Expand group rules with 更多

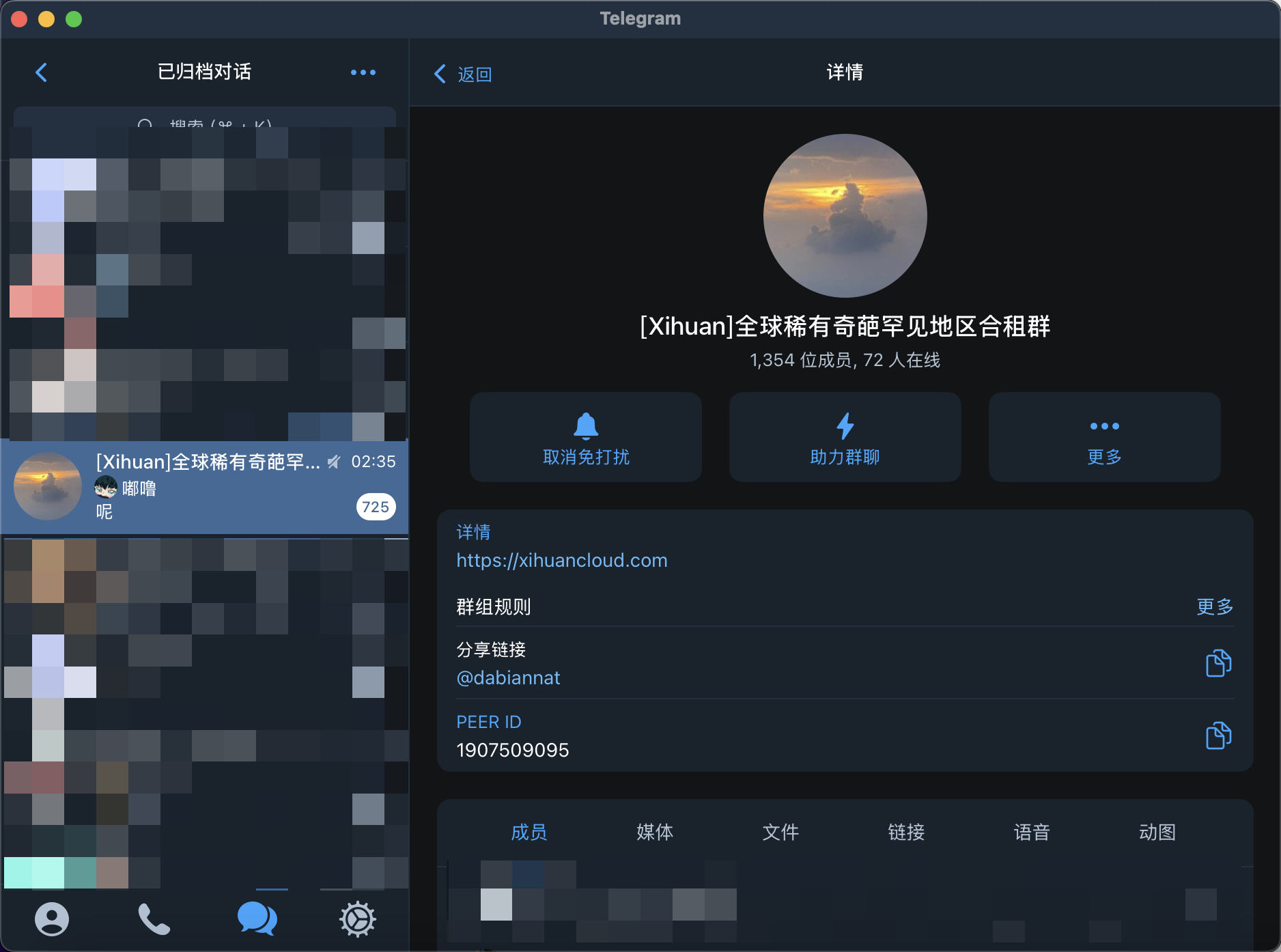click(x=1215, y=606)
